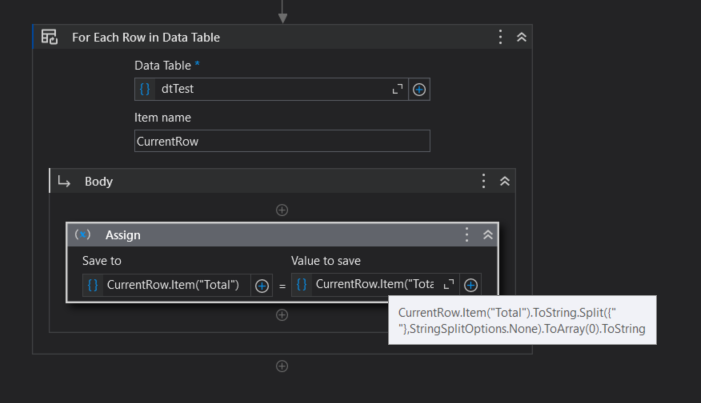This screenshot has height=403, width=701.
Task: Add activity below Assign inside Body
Action: point(282,315)
